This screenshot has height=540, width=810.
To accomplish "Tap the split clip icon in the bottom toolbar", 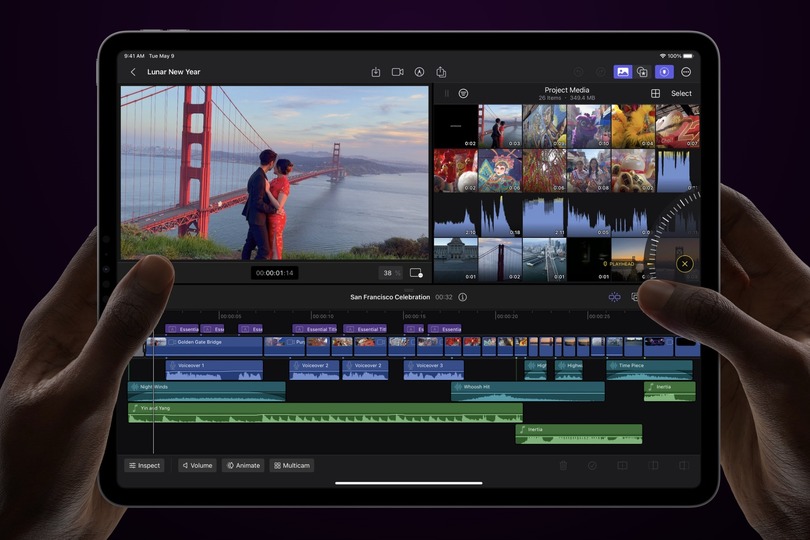I will pyautogui.click(x=622, y=466).
